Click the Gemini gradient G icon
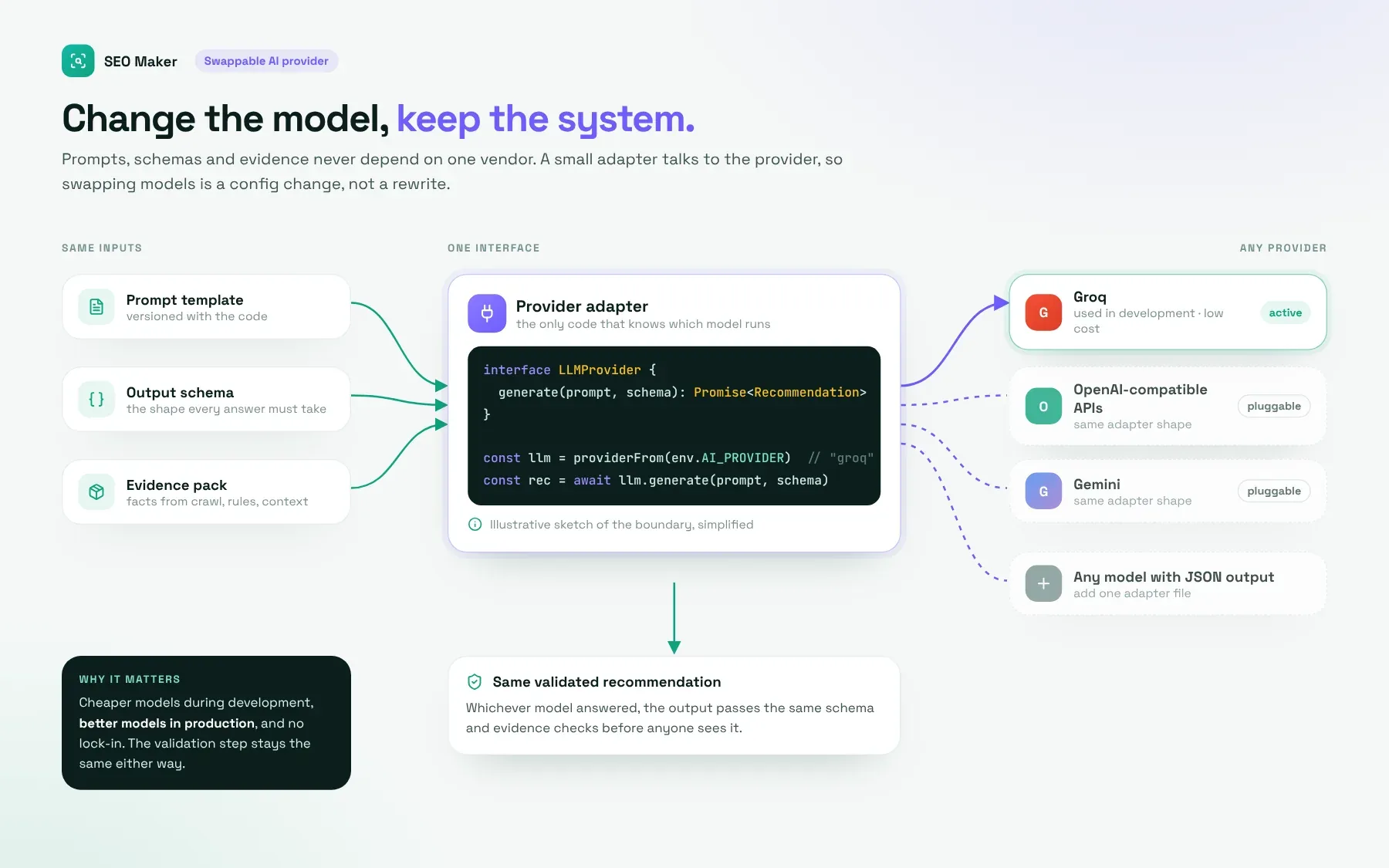This screenshot has width=1389, height=868. tap(1043, 491)
